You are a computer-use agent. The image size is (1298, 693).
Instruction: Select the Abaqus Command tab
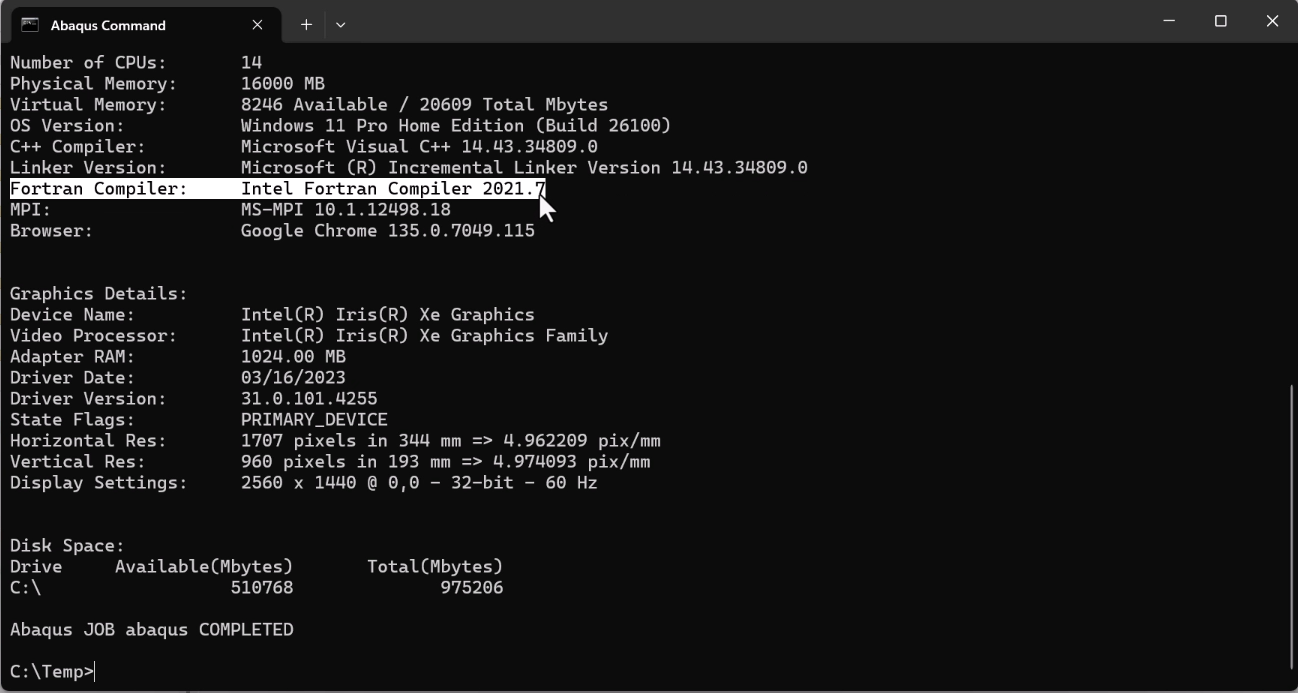[120, 25]
